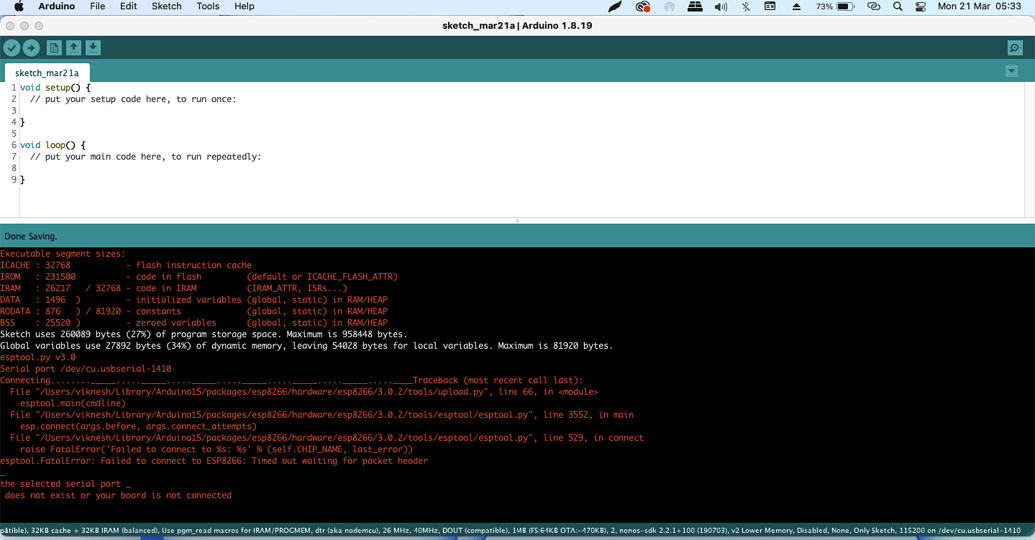Open the Tools menu
Viewport: 1035px width, 540px height.
[x=208, y=6]
